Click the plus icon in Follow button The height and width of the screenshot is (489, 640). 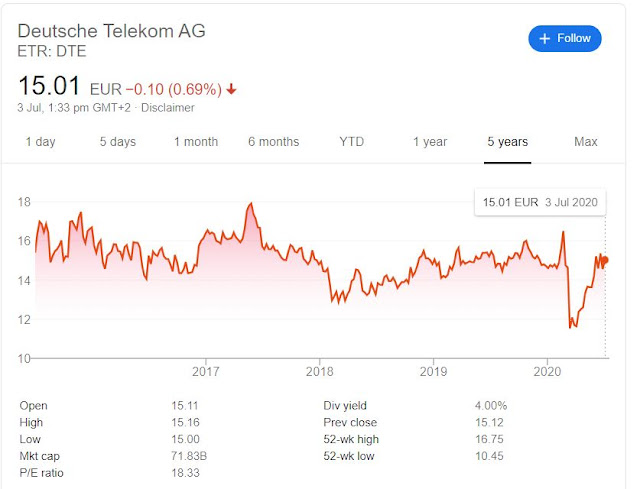(545, 39)
